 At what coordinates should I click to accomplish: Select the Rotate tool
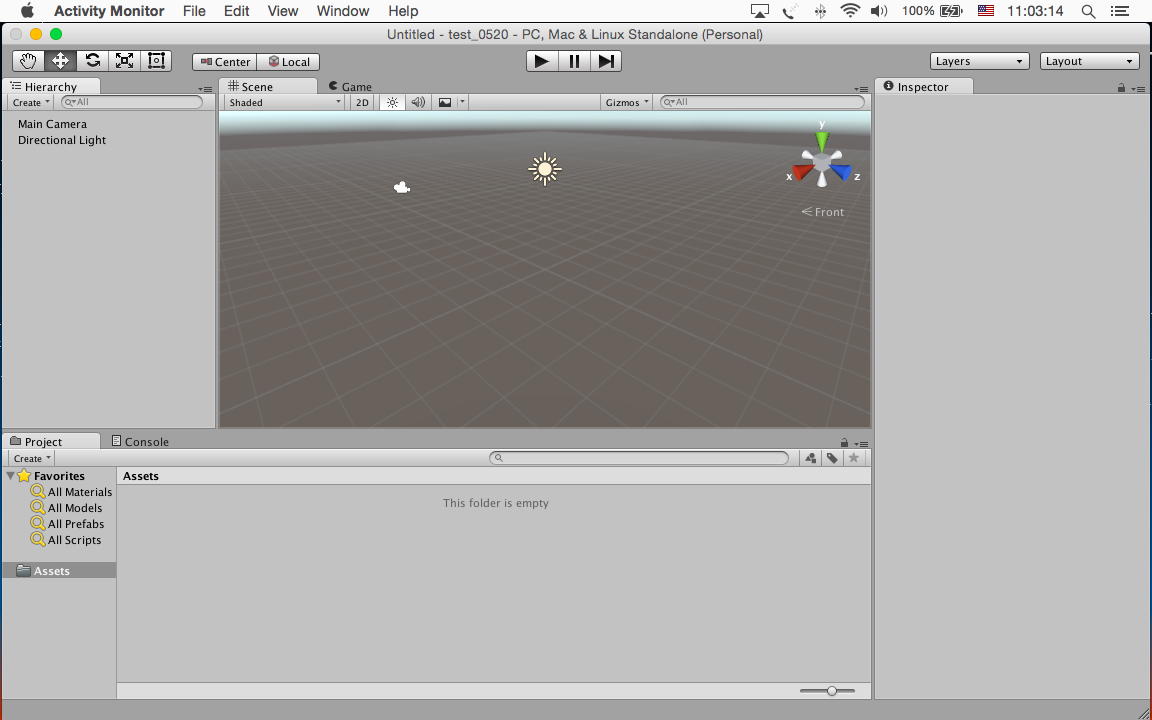[93, 61]
